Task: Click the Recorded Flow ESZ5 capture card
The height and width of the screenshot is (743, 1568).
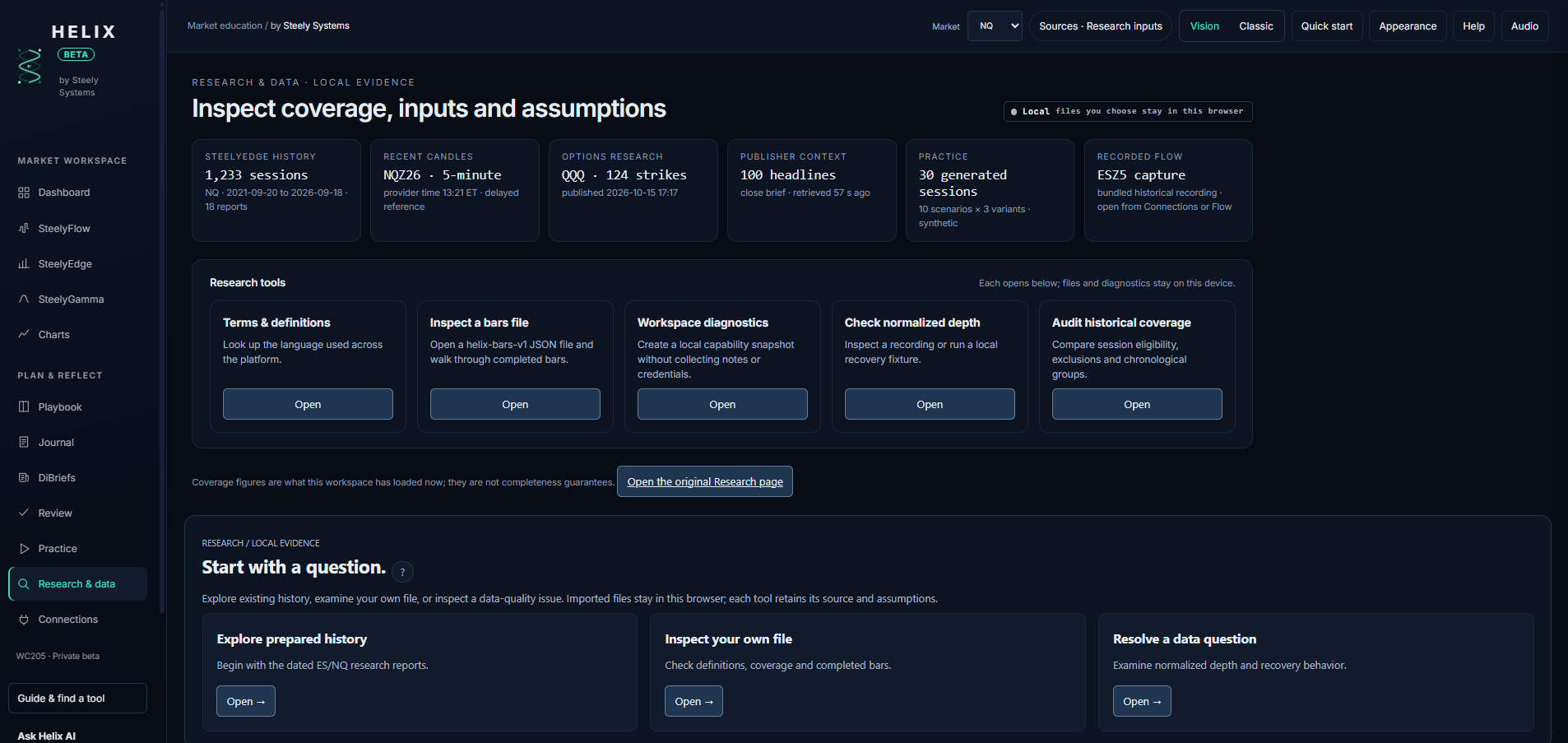Action: [x=1168, y=190]
